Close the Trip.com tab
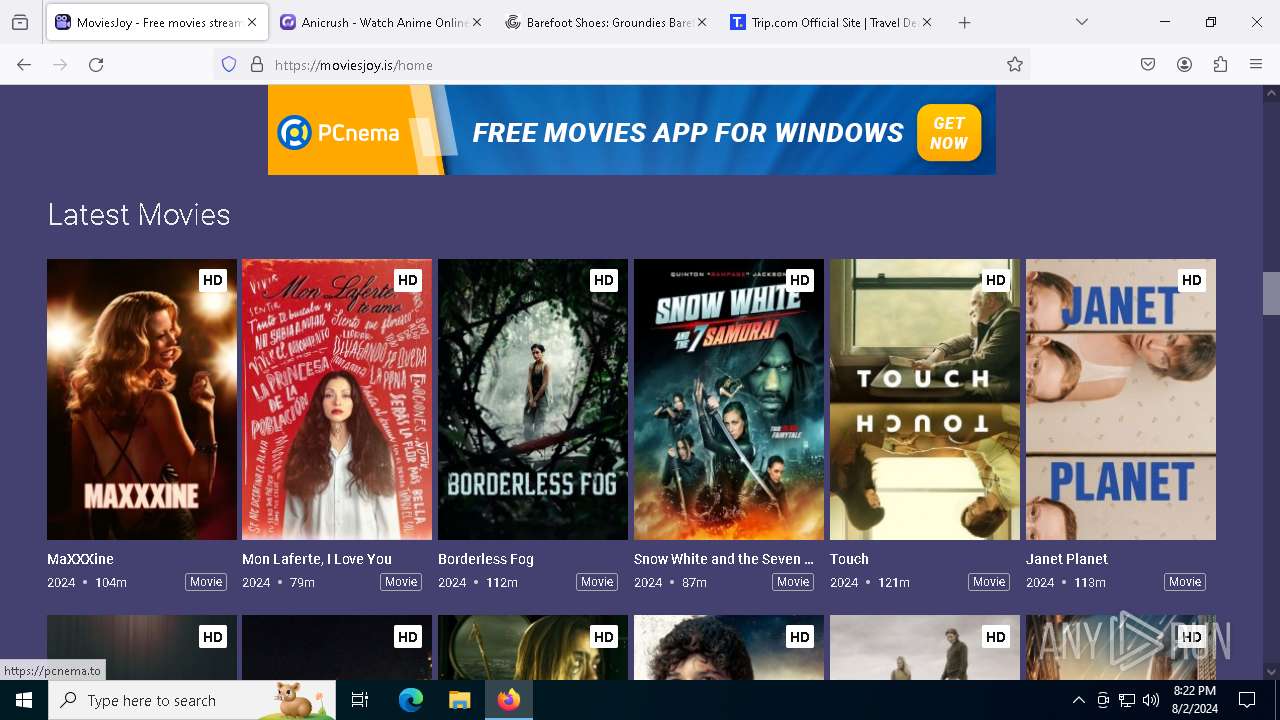 [x=927, y=22]
